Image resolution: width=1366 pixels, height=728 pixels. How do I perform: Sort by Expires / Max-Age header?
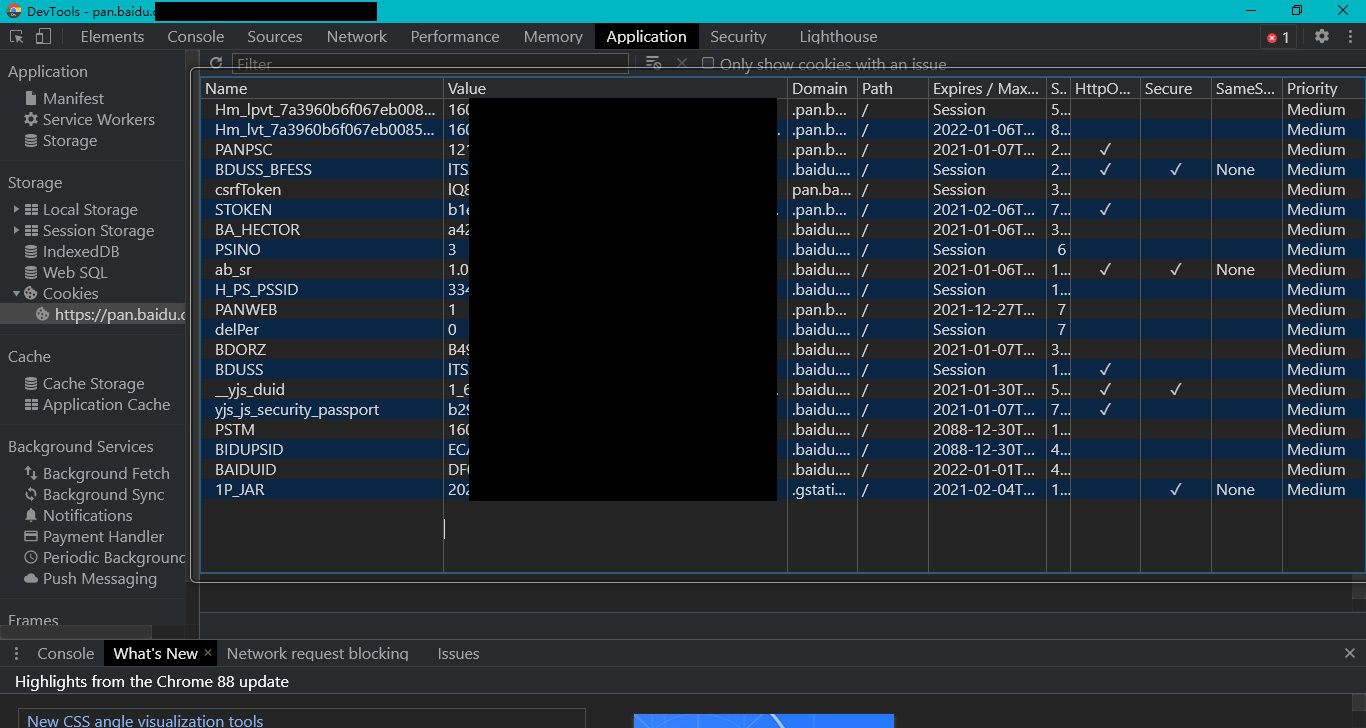click(987, 88)
